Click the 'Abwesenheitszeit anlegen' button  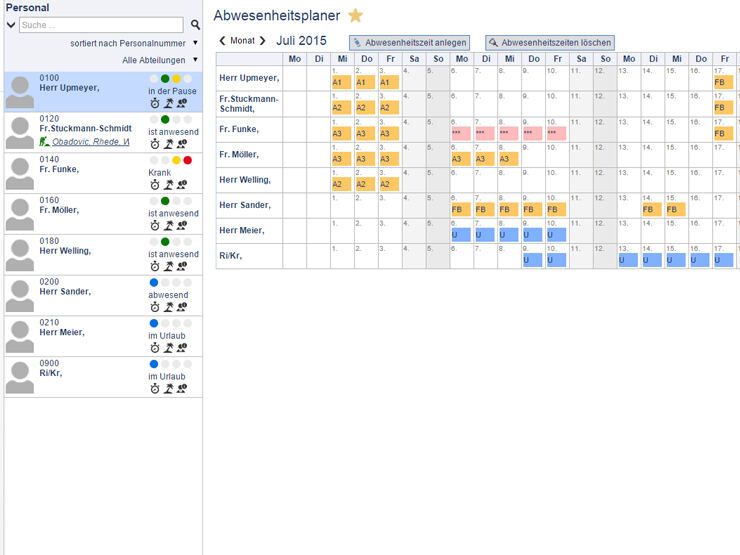(x=409, y=43)
